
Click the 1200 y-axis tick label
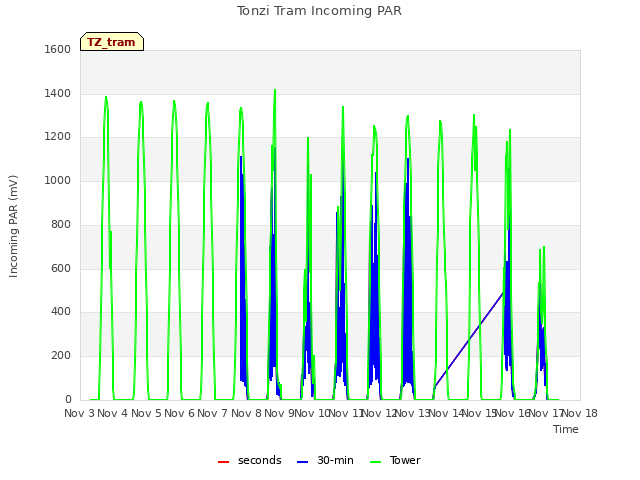[x=58, y=137]
